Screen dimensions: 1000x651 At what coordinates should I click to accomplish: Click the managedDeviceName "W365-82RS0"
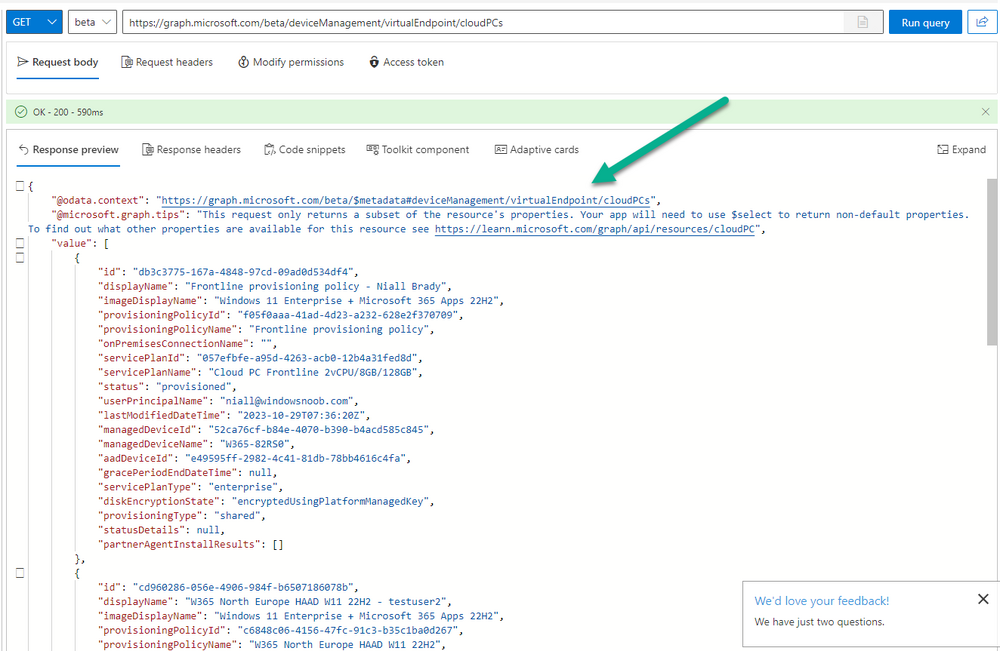tap(254, 444)
